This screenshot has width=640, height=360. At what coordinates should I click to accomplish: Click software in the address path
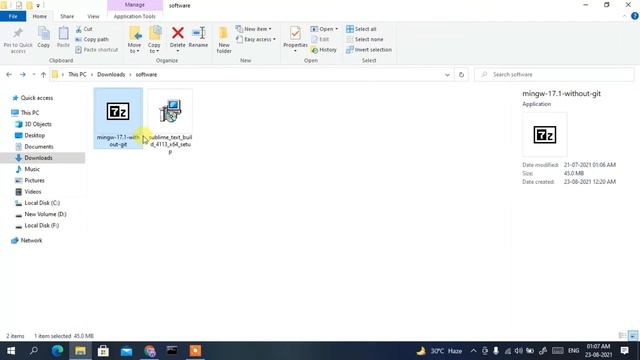(x=146, y=75)
